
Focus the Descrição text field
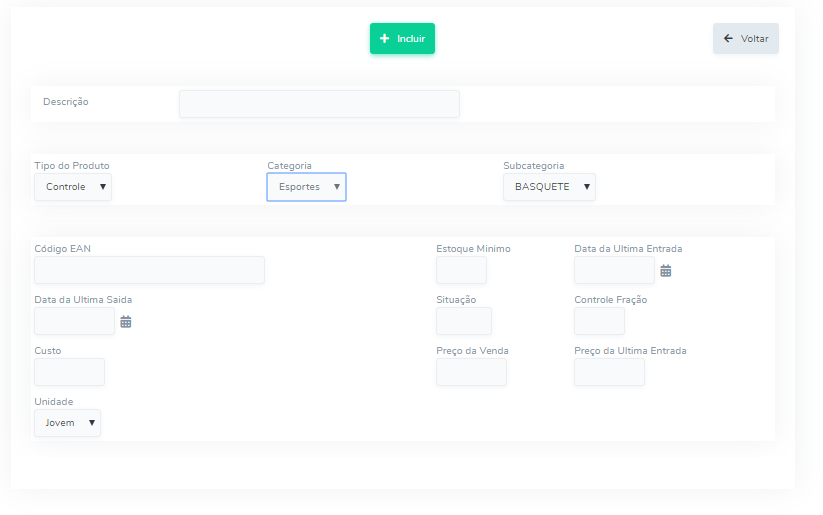(319, 104)
